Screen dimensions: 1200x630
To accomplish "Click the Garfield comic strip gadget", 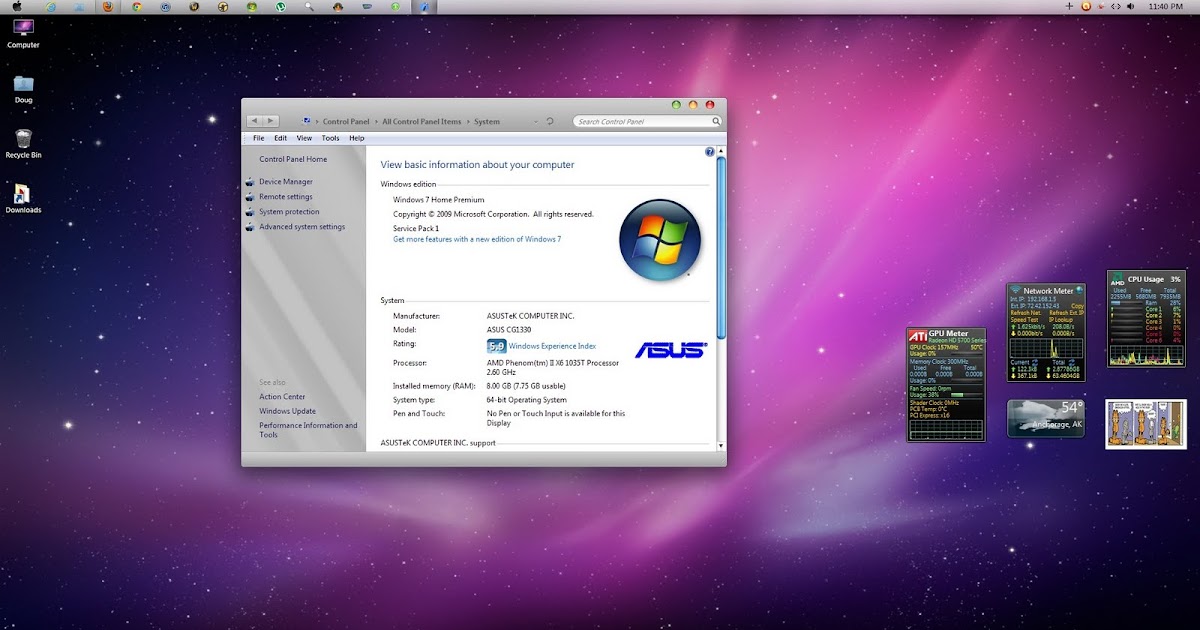I will click(x=1146, y=424).
